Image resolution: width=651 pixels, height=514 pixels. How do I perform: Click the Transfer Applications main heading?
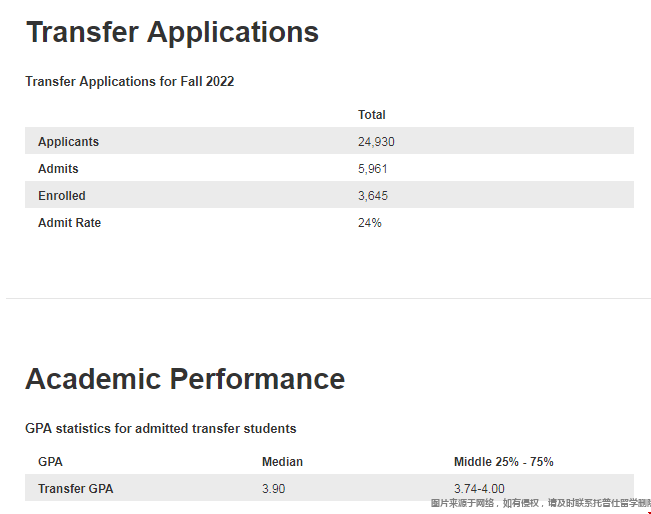(172, 32)
